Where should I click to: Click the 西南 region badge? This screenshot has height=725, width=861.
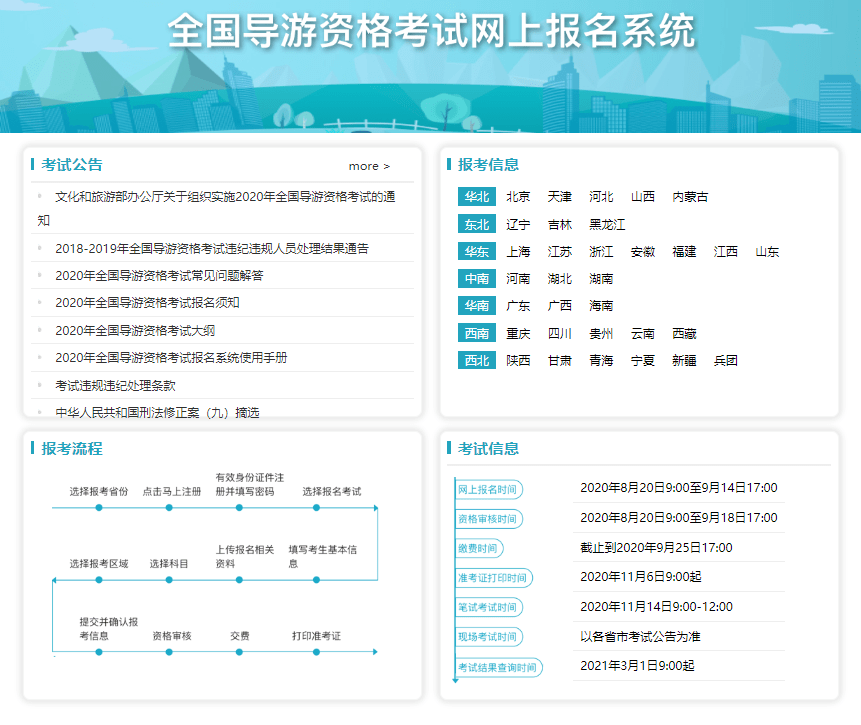476,333
